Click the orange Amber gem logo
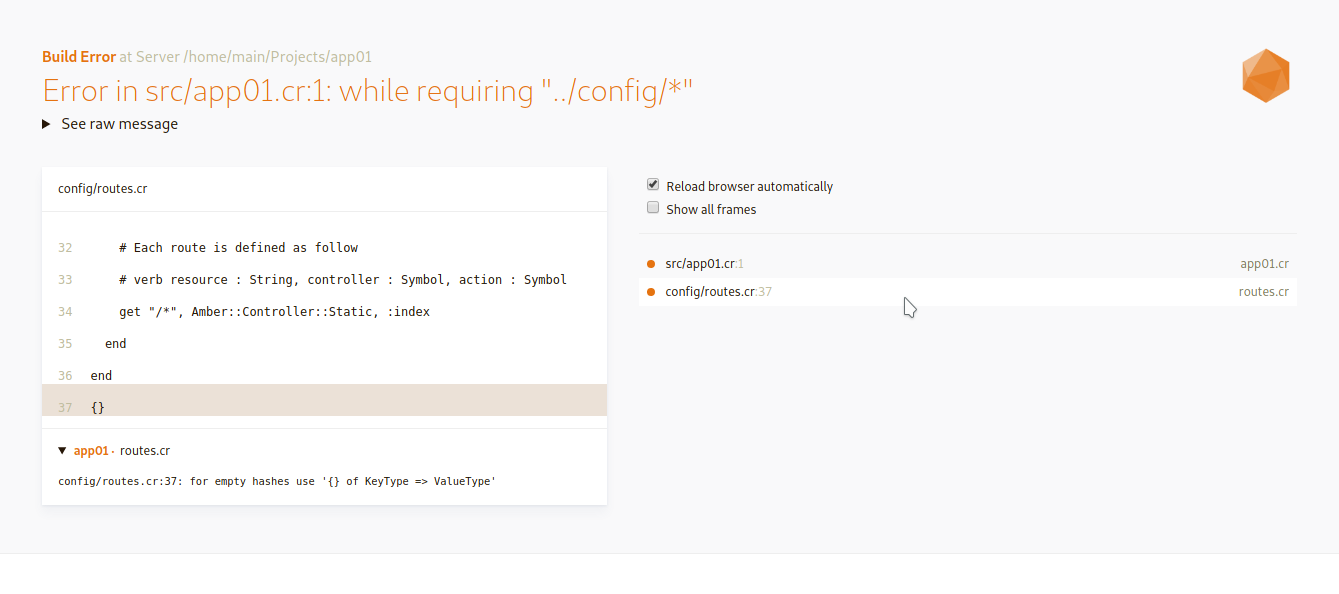The image size is (1339, 594). [x=1266, y=76]
